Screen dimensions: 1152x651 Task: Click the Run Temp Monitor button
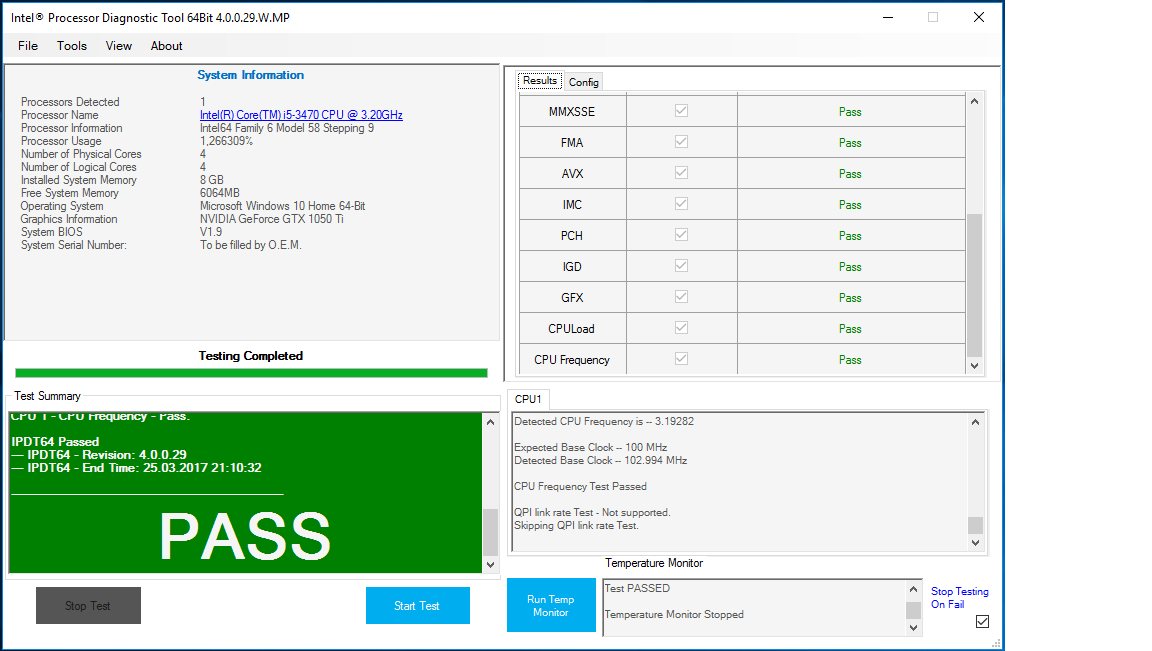[551, 605]
